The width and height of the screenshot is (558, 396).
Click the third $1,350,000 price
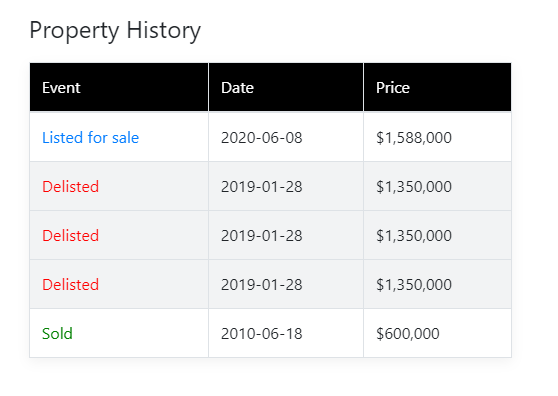(x=414, y=285)
